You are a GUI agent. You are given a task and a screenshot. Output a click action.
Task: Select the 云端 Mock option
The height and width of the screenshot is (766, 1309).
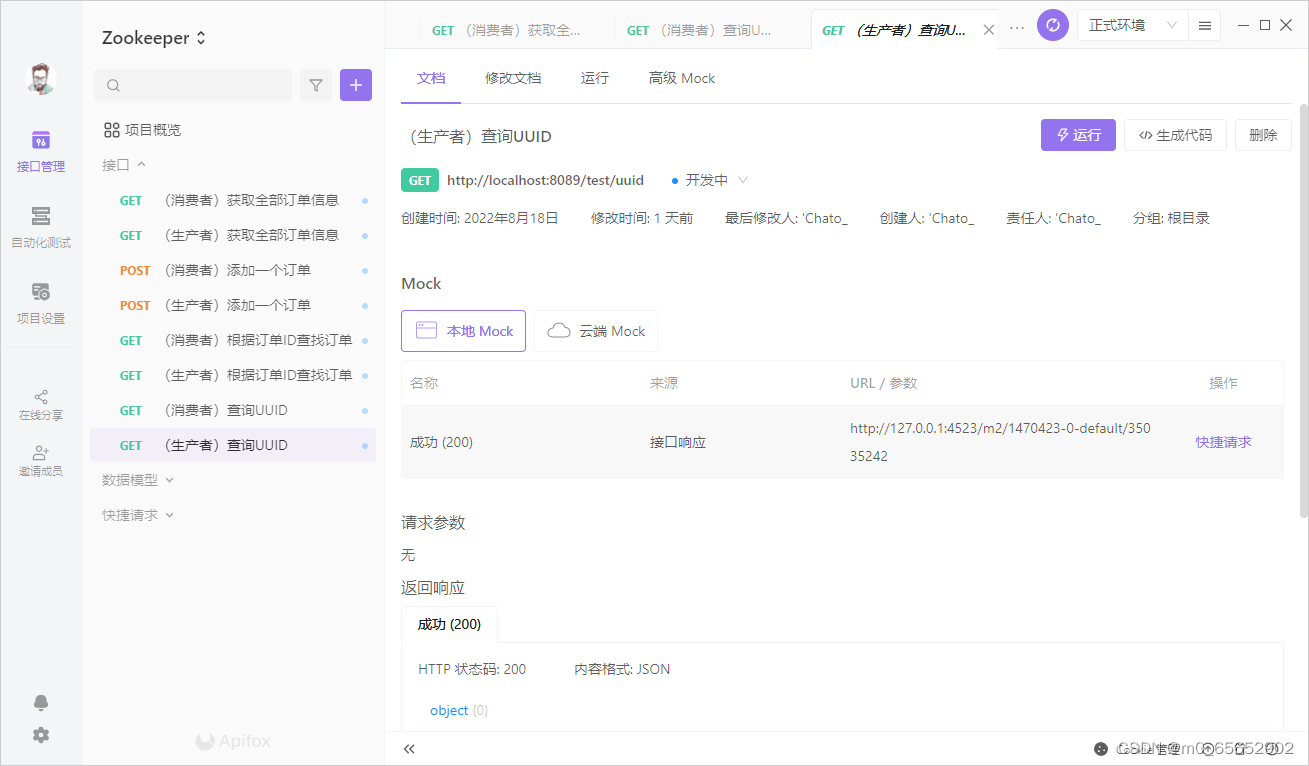click(x=596, y=331)
